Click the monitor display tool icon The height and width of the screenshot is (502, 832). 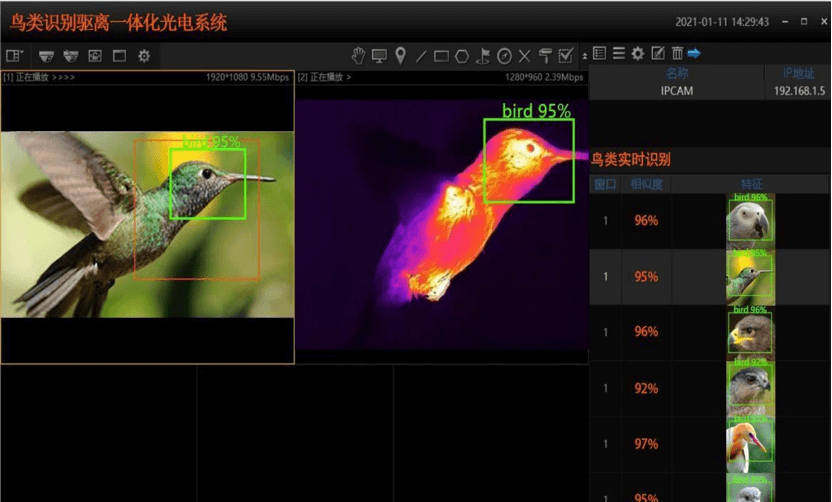tap(379, 56)
